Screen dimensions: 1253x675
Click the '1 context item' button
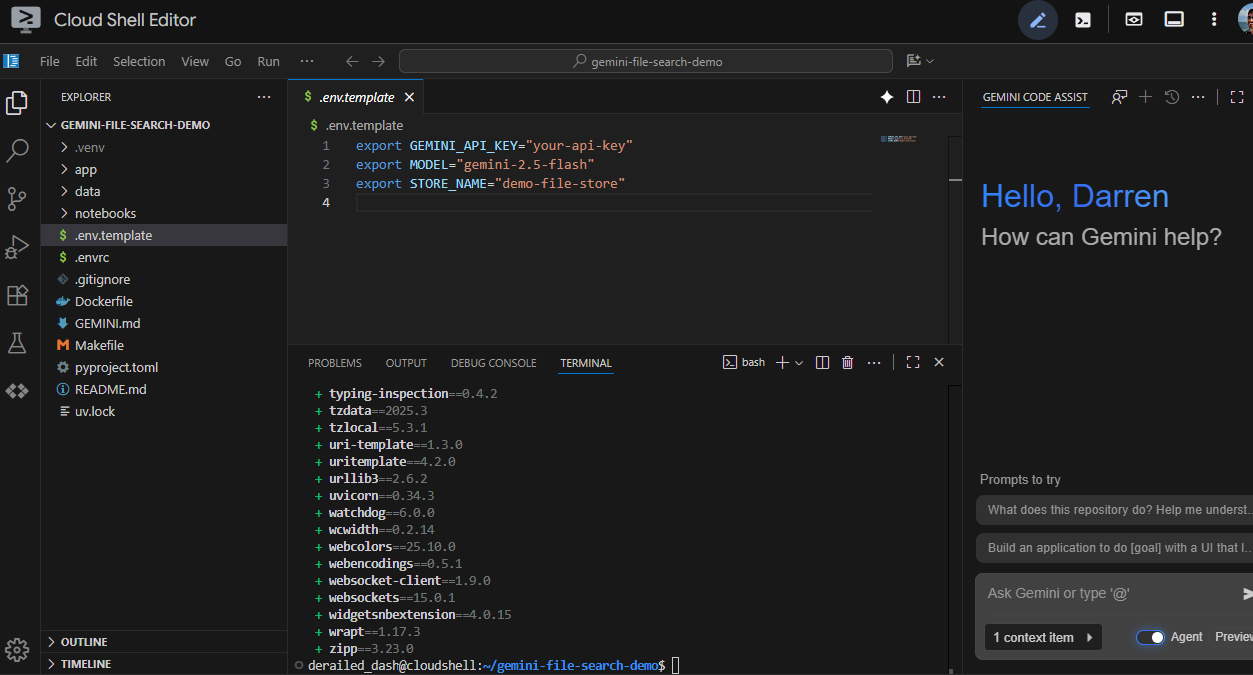1043,637
